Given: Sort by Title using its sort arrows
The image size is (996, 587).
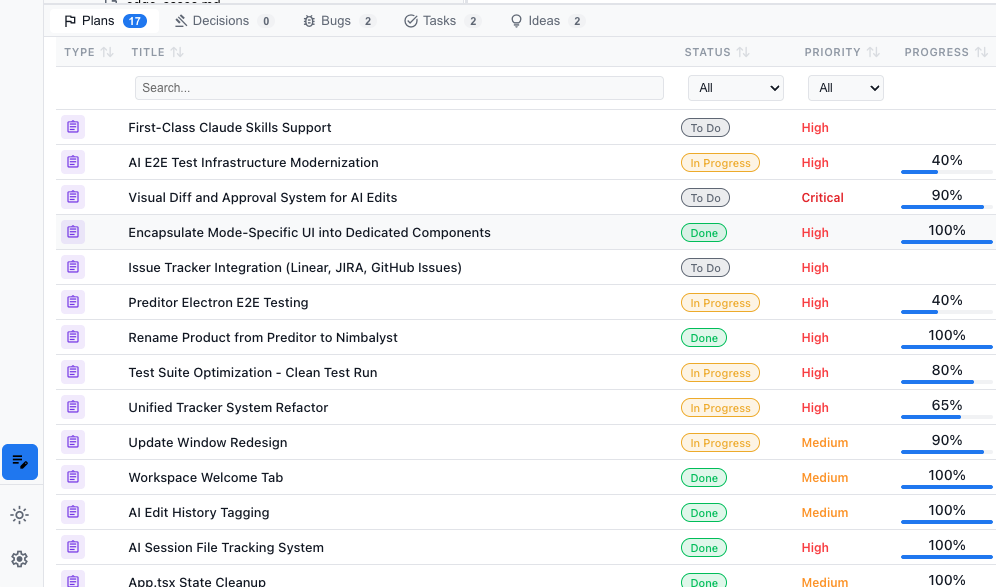Looking at the screenshot, I should pos(177,52).
